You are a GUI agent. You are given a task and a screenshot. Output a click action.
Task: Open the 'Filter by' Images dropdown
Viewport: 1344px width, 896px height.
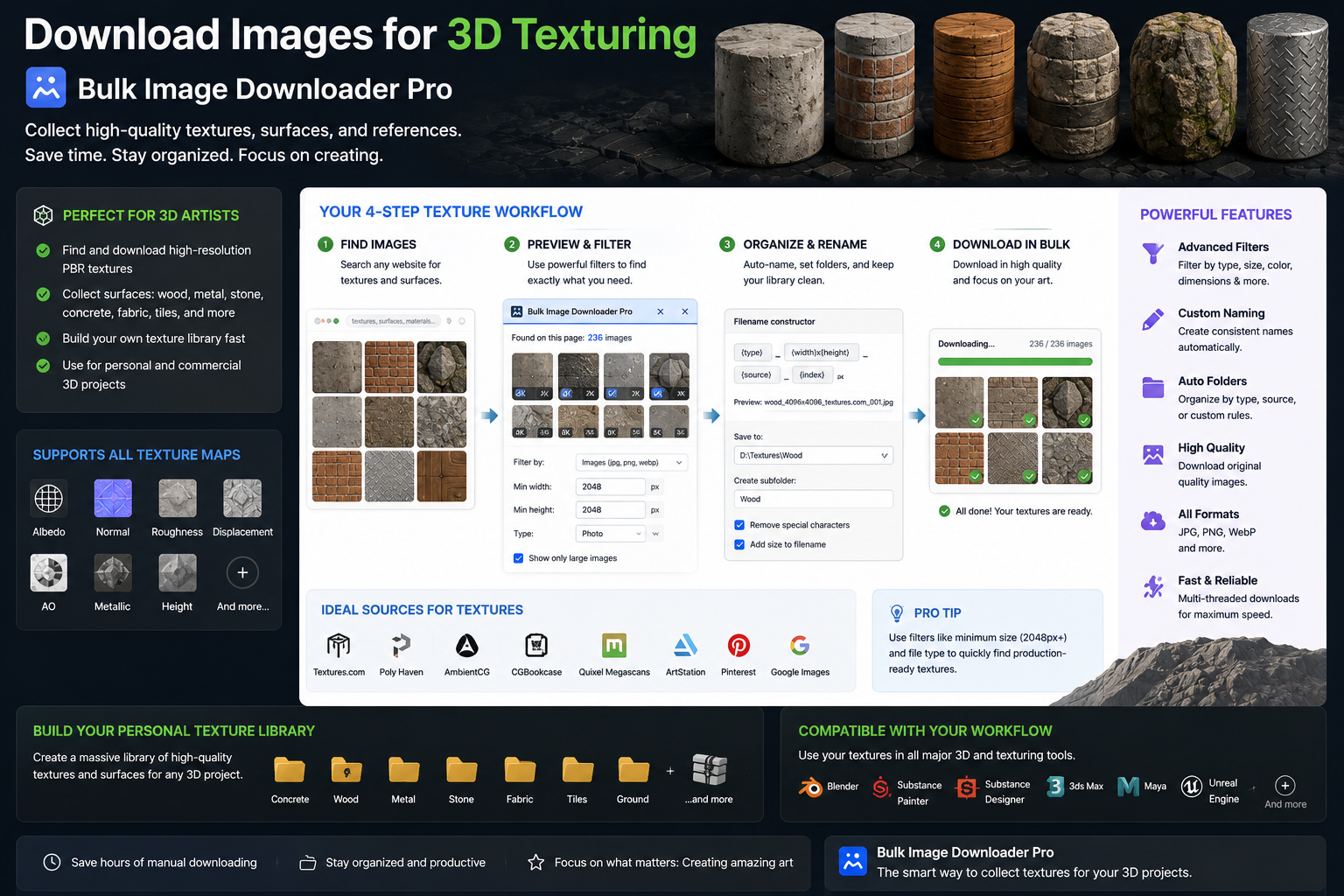click(x=632, y=462)
